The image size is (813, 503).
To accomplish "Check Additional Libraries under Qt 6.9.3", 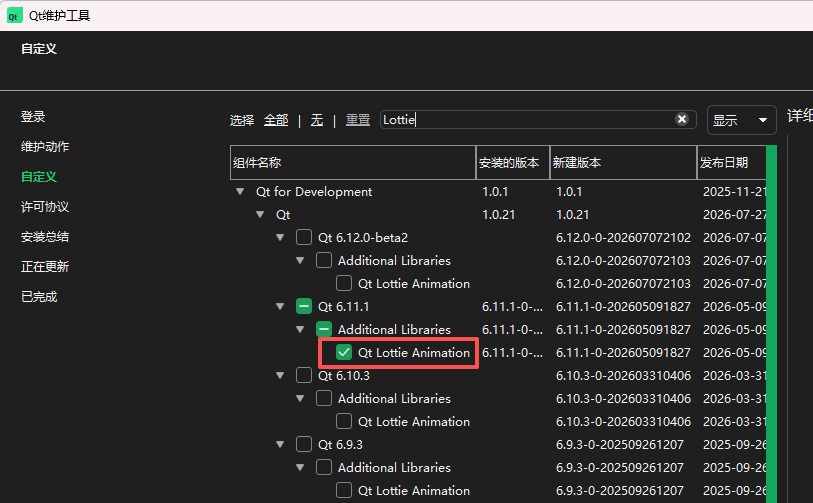I will coord(324,467).
